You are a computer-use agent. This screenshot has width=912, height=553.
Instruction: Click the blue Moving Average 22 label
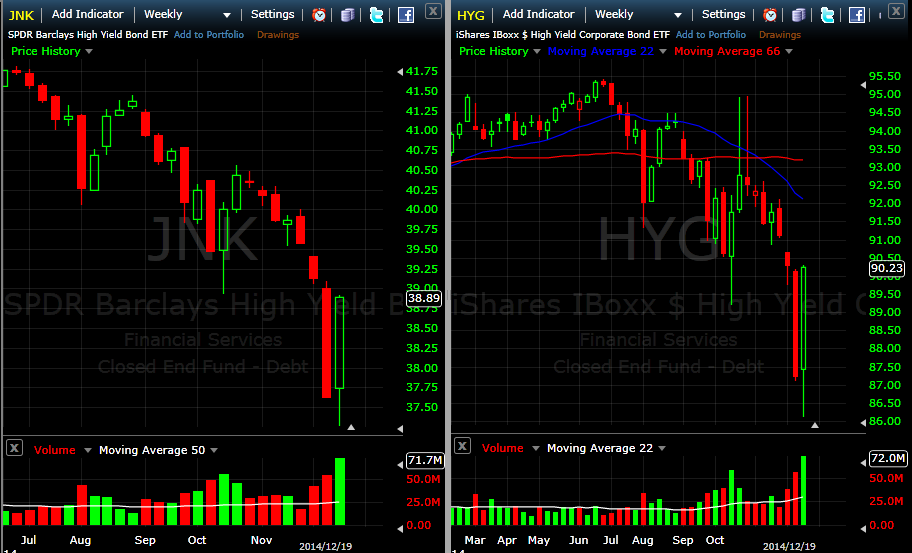600,51
